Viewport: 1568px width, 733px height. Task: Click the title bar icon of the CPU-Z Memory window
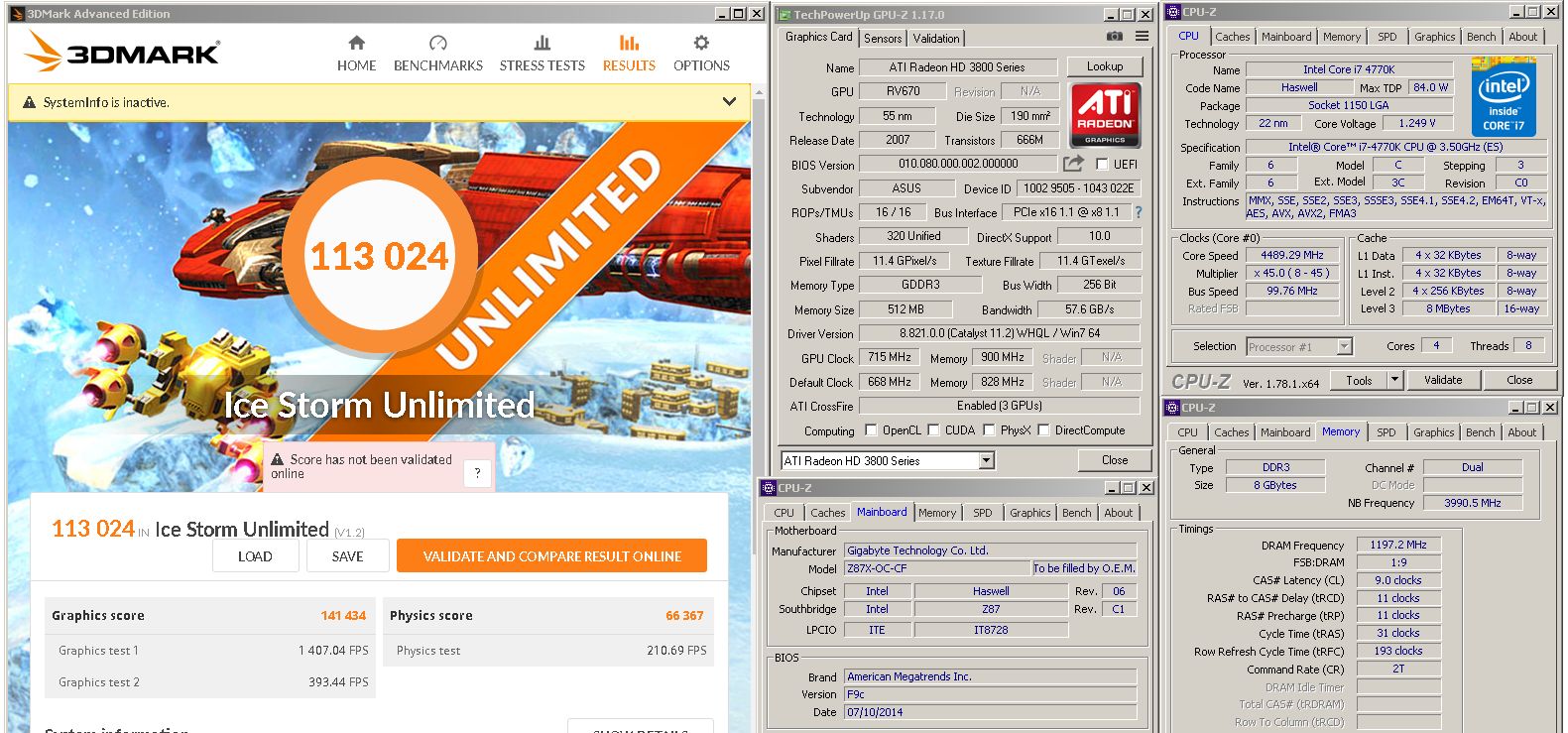[x=1171, y=407]
